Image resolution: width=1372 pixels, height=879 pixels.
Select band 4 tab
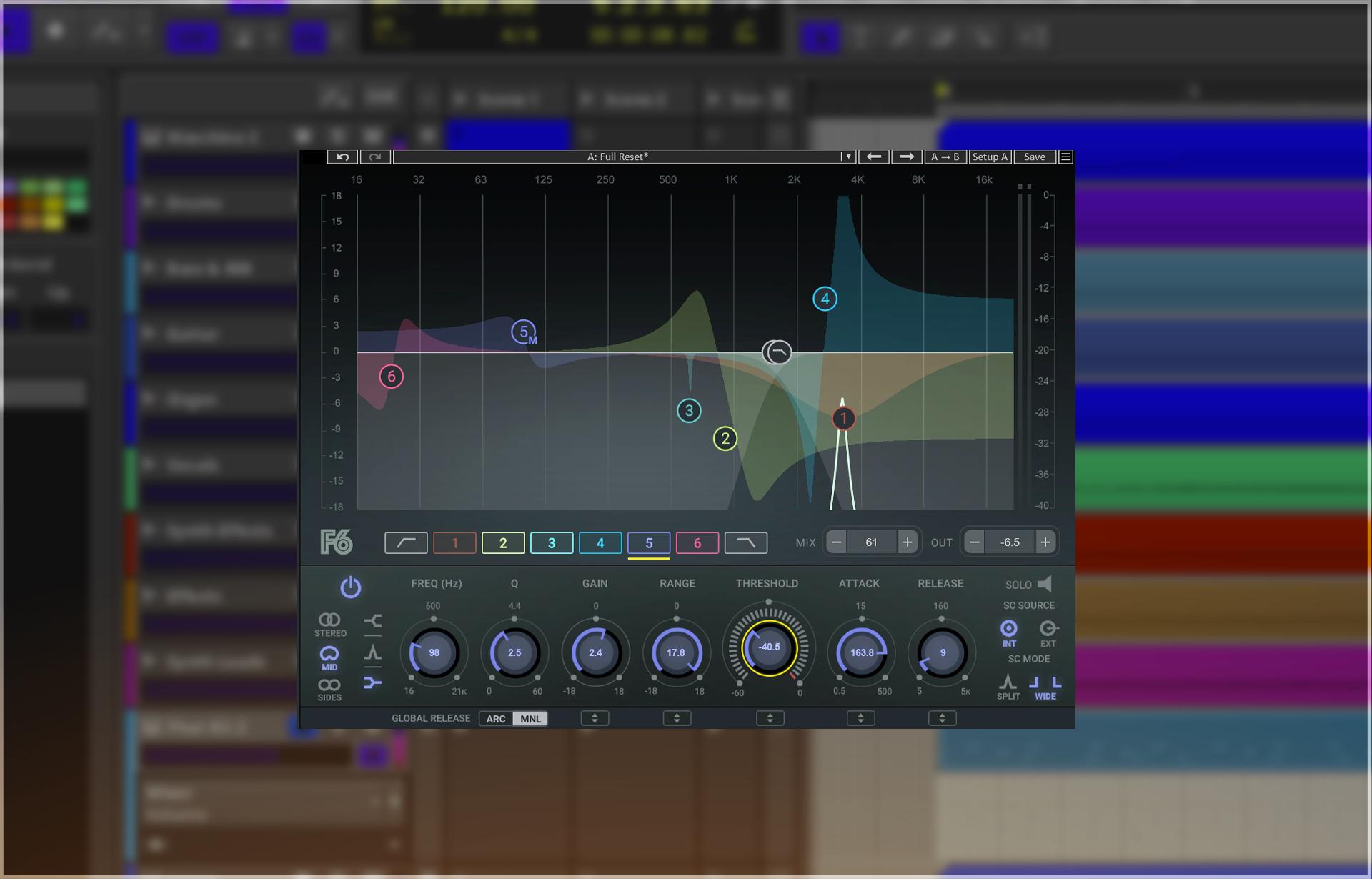click(x=600, y=543)
